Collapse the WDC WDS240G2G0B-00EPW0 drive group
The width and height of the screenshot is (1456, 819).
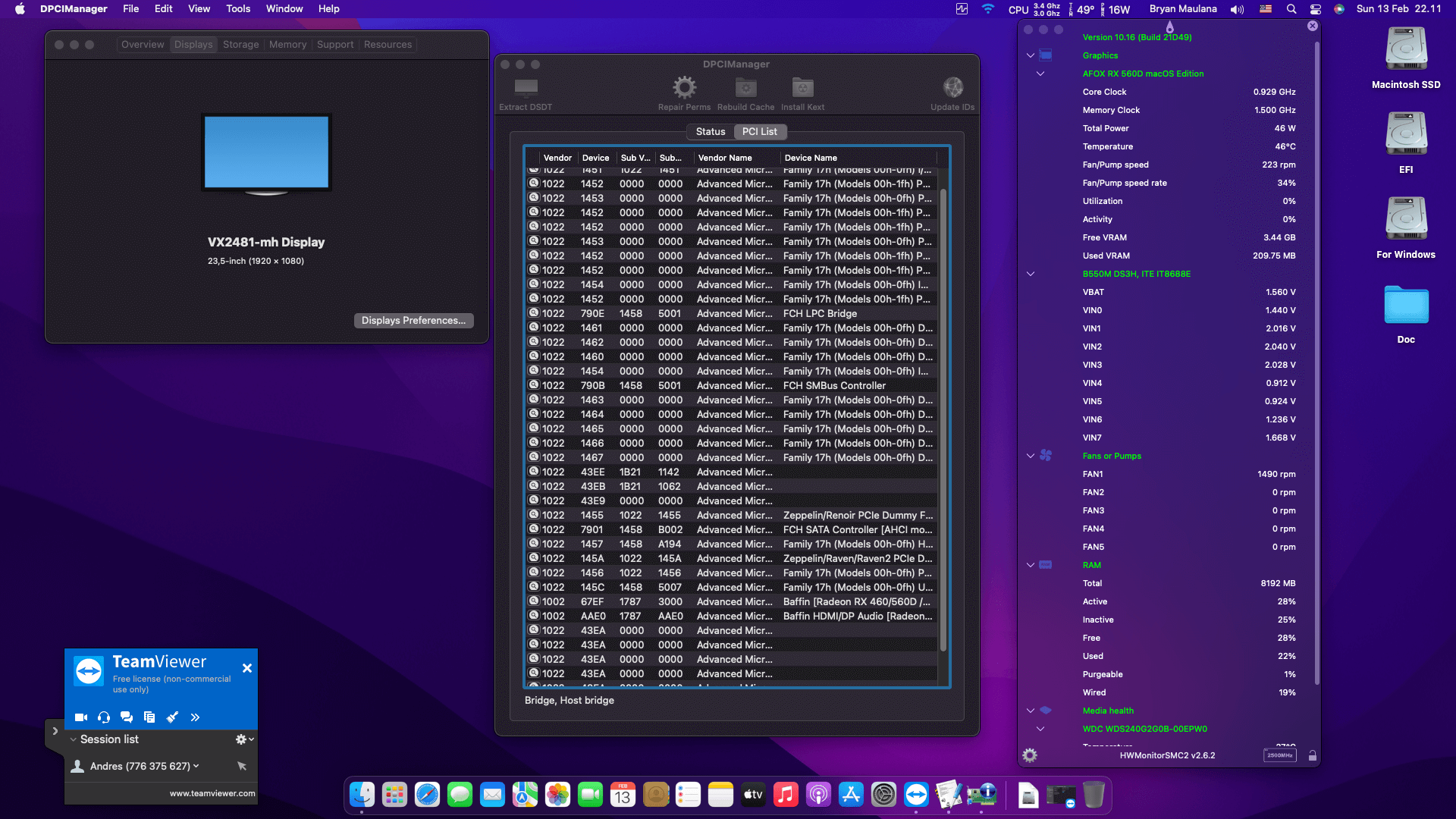coord(1040,729)
